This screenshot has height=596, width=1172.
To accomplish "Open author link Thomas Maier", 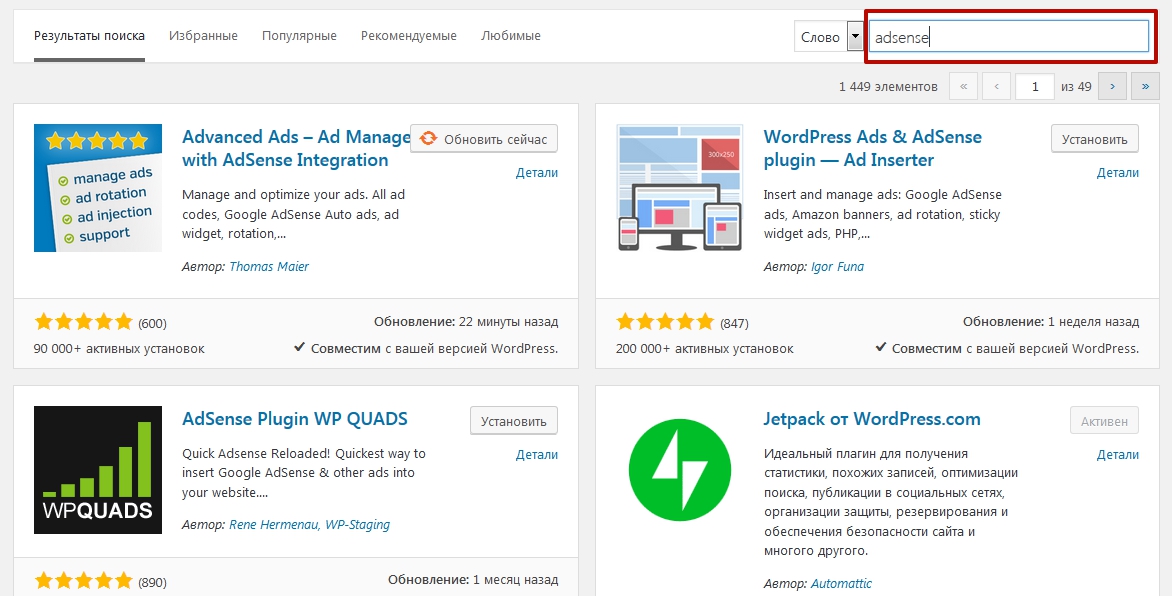I will pyautogui.click(x=268, y=266).
